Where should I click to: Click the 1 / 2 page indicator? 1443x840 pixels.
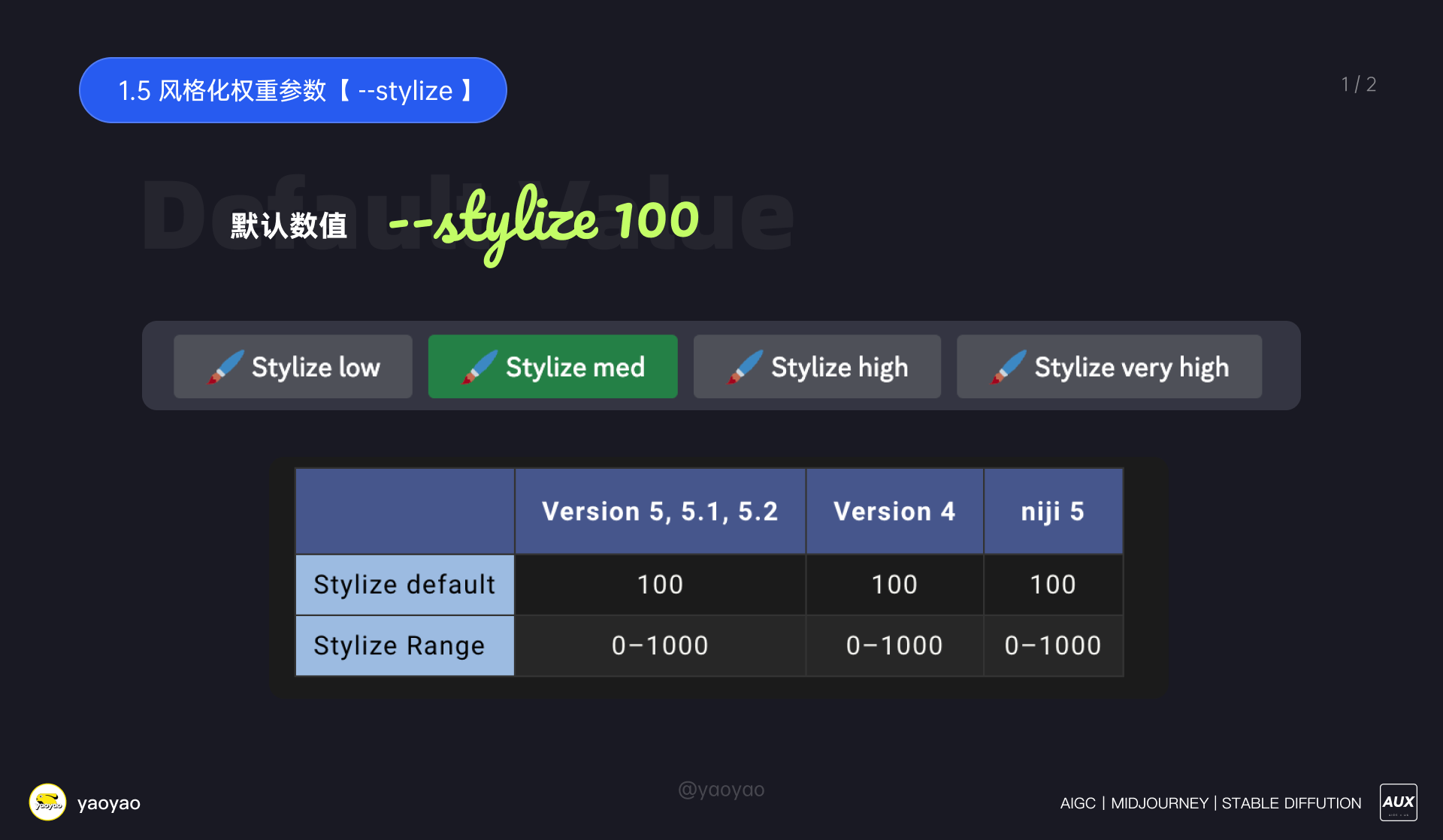1359,84
